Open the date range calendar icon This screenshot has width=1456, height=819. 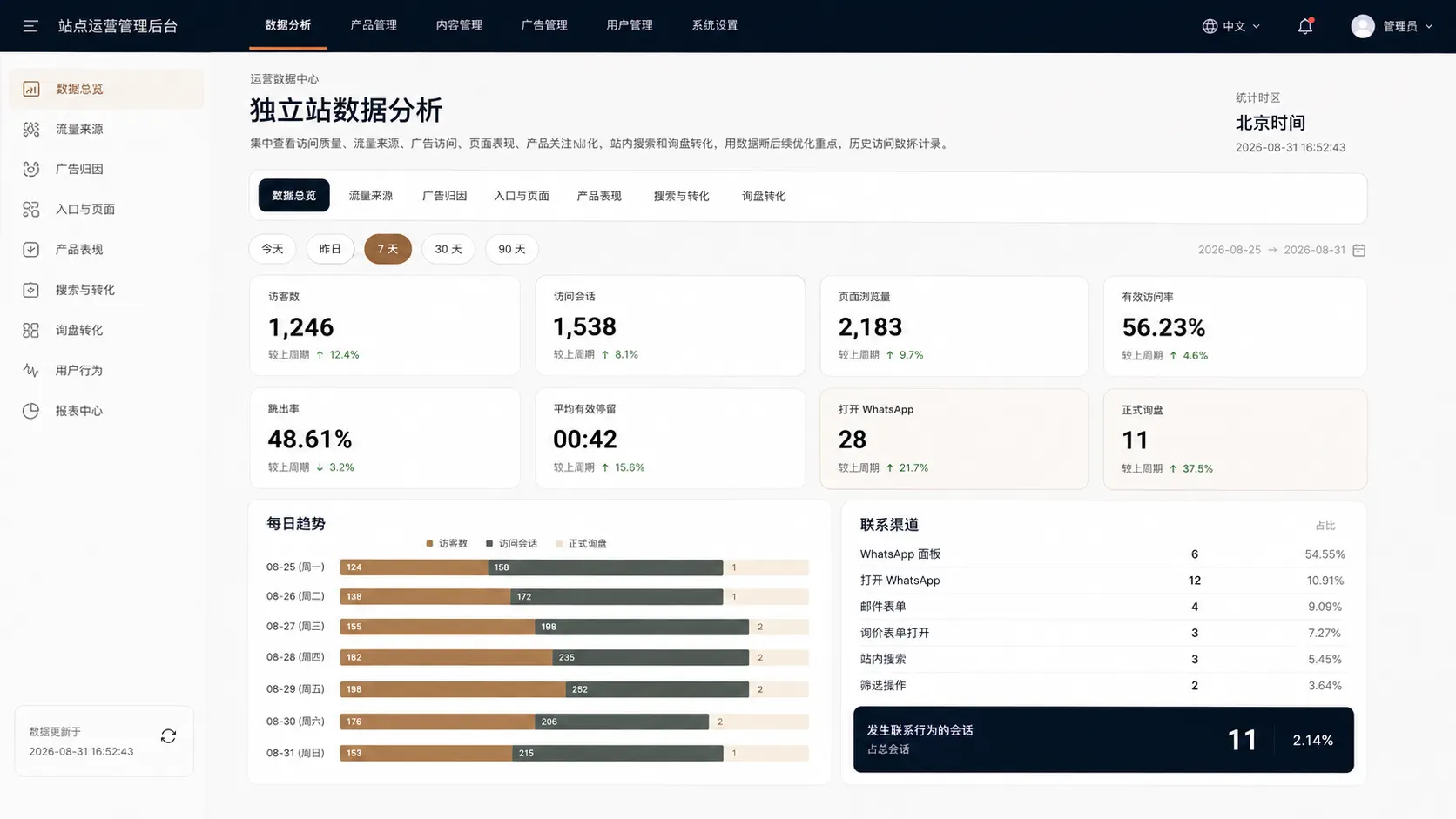pyautogui.click(x=1358, y=250)
